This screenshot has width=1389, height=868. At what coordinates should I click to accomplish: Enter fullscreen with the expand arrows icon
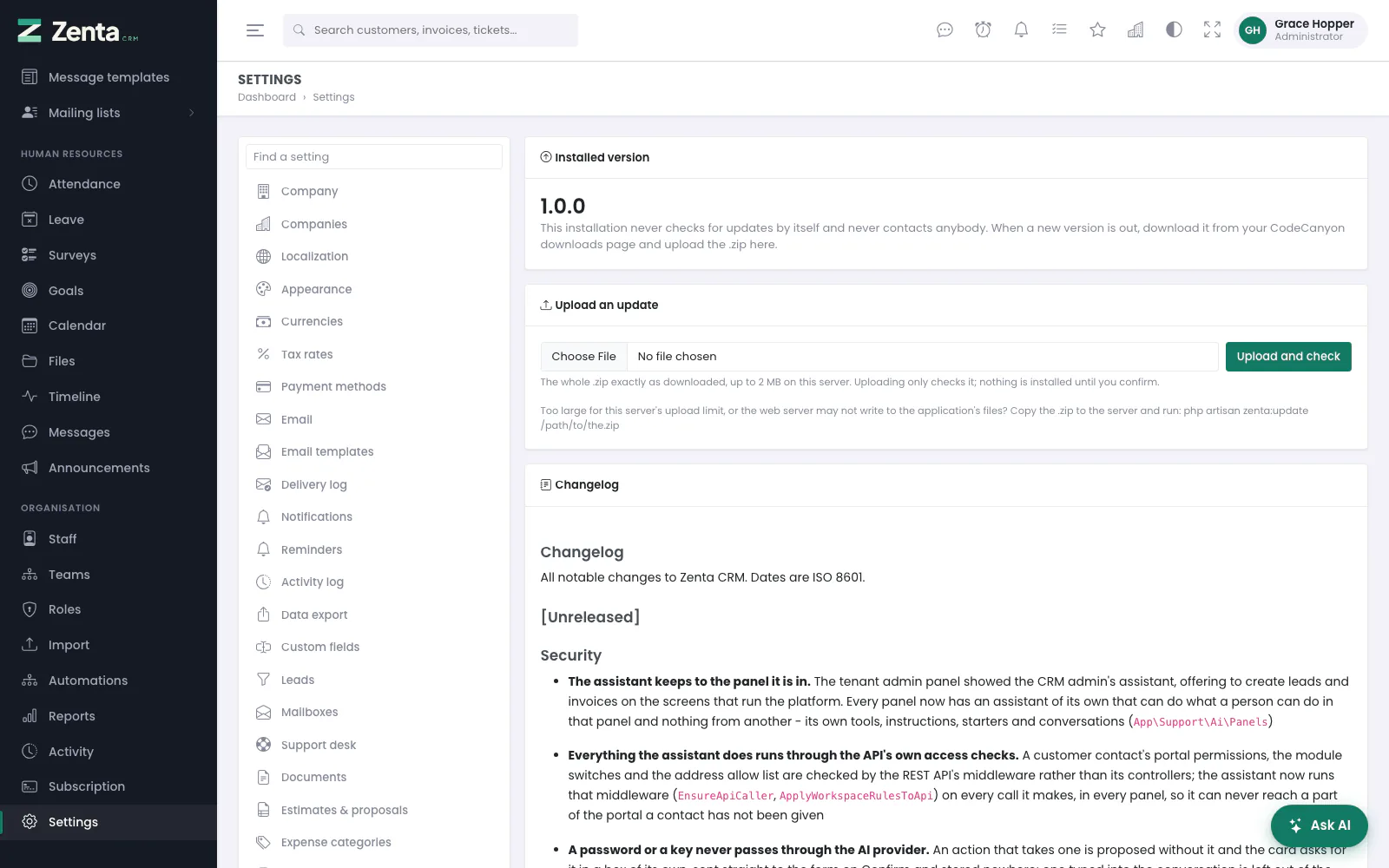coord(1212,30)
